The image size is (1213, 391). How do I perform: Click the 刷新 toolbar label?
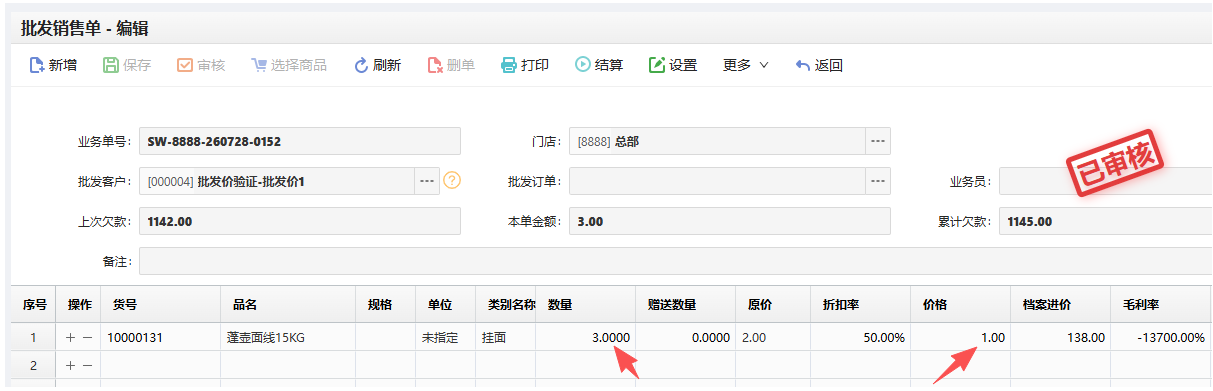tap(387, 66)
